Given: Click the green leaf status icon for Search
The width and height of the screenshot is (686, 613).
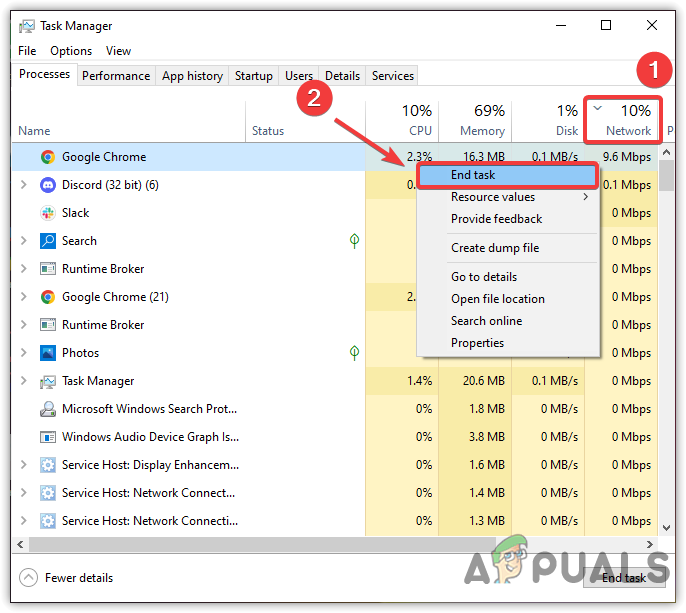Looking at the screenshot, I should (354, 240).
